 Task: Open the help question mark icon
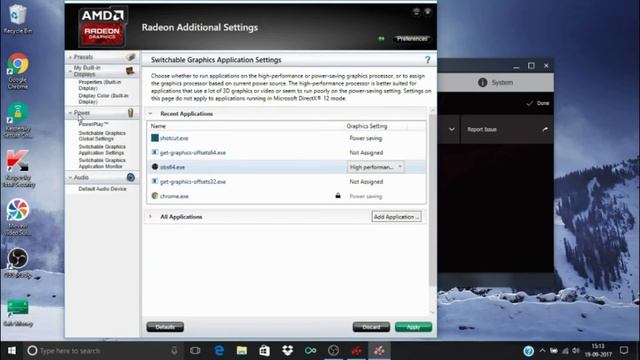[x=427, y=60]
